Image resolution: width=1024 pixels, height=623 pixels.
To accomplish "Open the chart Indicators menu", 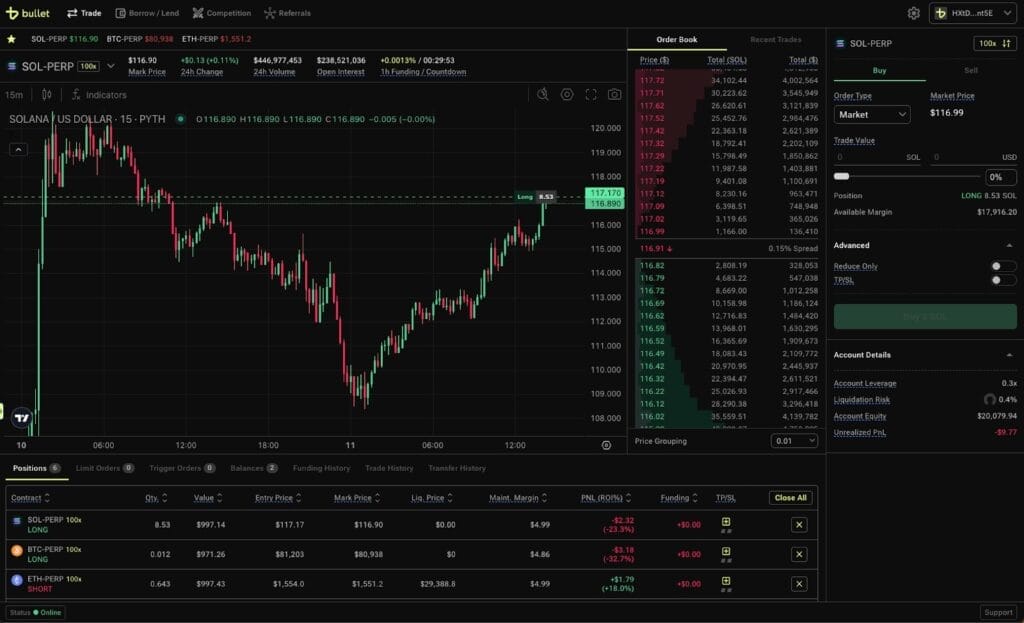I will (x=99, y=94).
